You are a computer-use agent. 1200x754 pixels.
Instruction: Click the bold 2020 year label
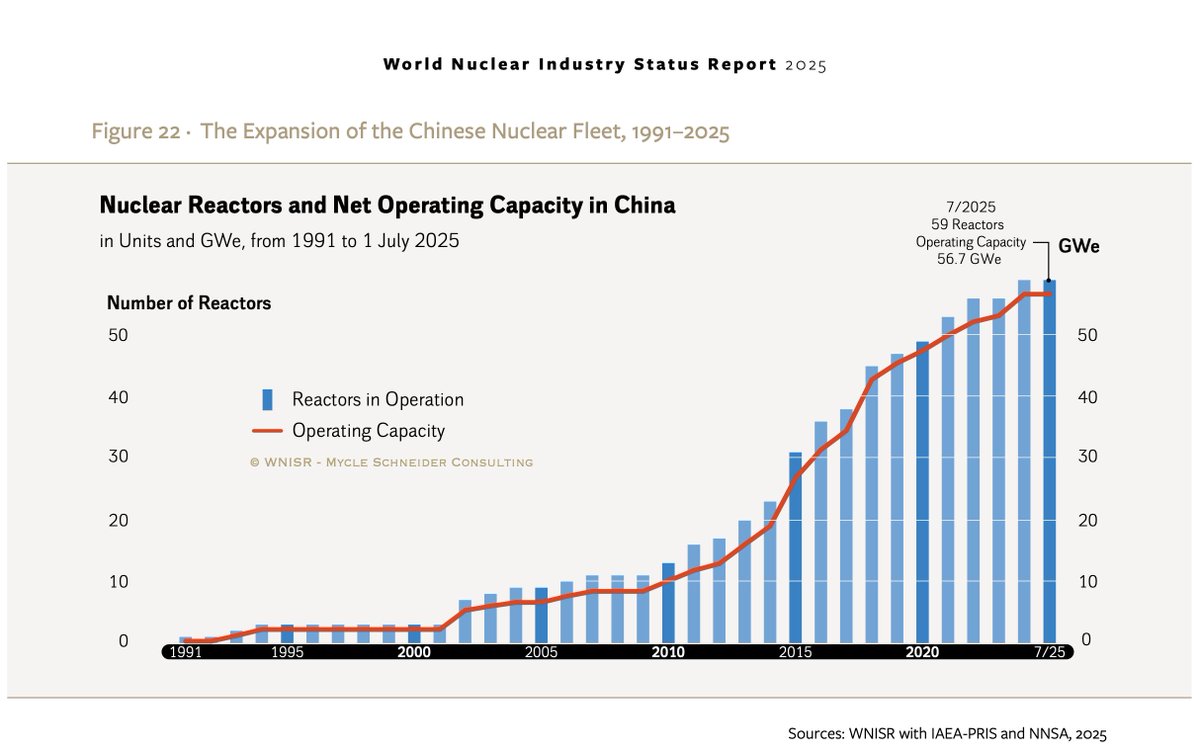[922, 652]
